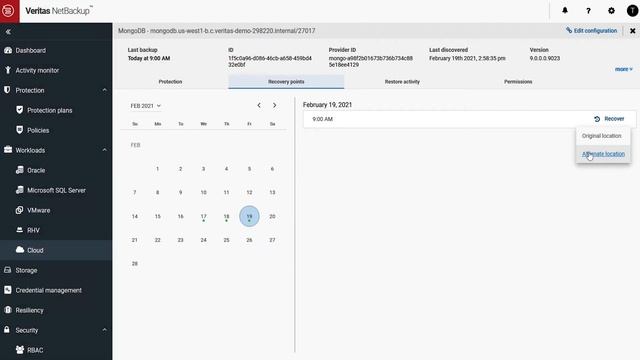This screenshot has width=640, height=360.
Task: Switch to the Restore activity tab
Action: [402, 82]
